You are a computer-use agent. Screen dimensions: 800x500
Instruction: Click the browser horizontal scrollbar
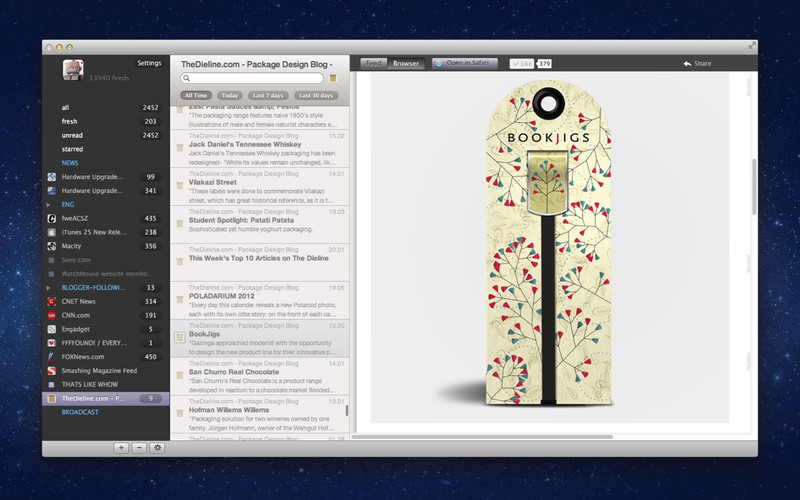point(482,437)
